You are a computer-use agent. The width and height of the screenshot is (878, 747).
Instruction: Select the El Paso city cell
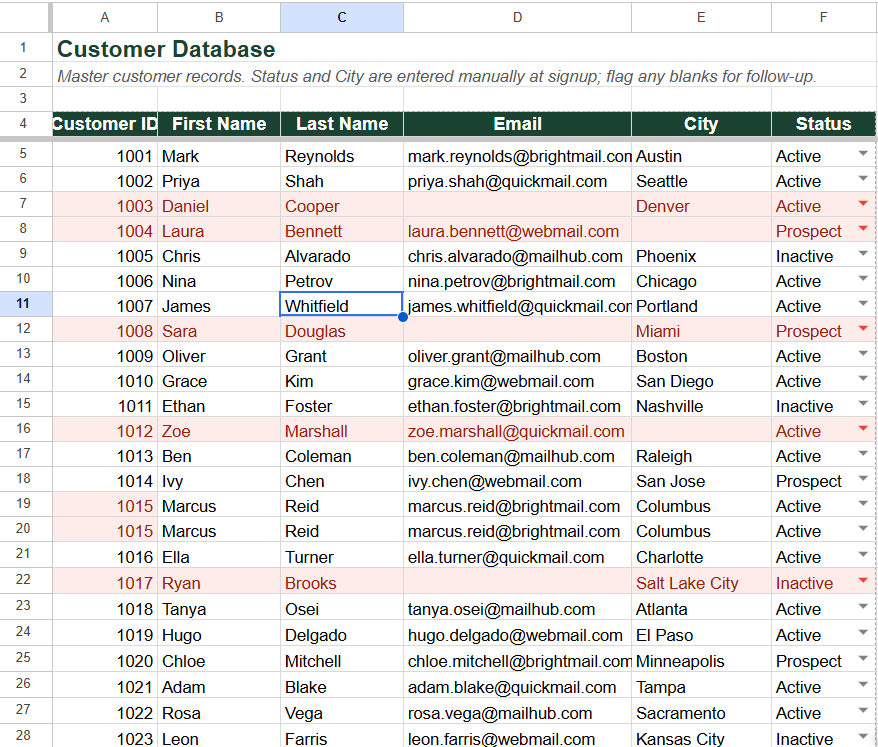[701, 635]
